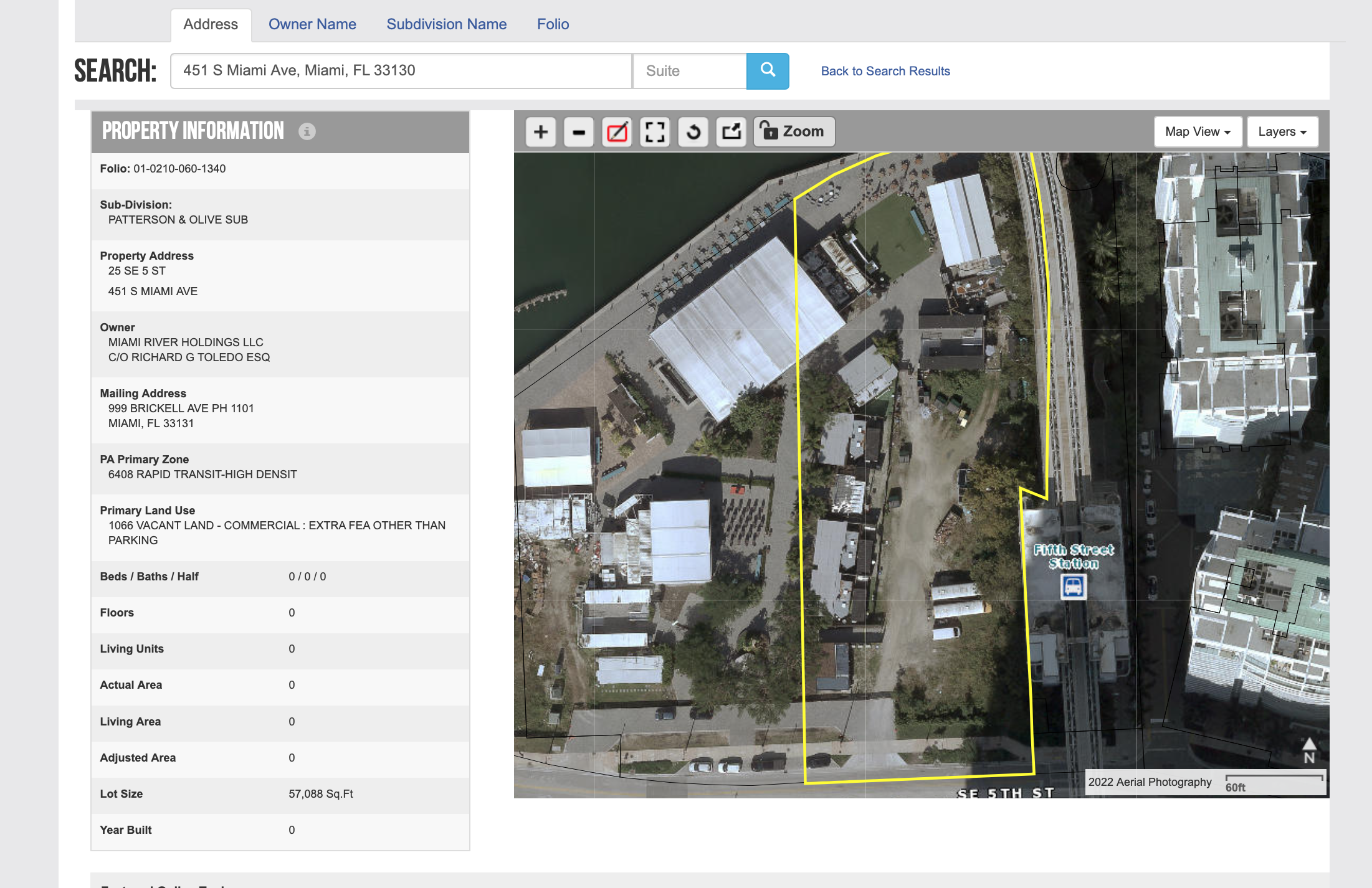Image resolution: width=1372 pixels, height=888 pixels.
Task: Zoom in the map with plus button
Action: [540, 132]
